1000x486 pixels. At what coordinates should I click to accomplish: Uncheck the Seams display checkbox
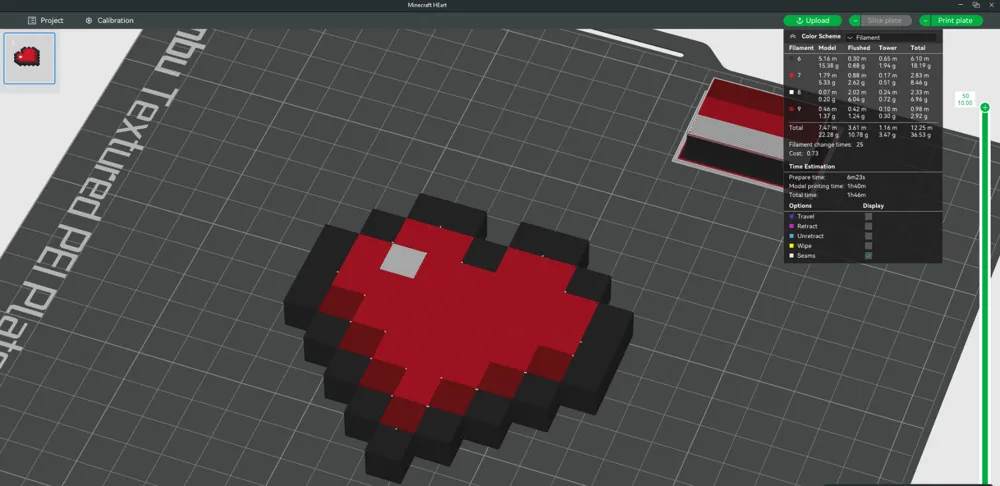coord(869,256)
